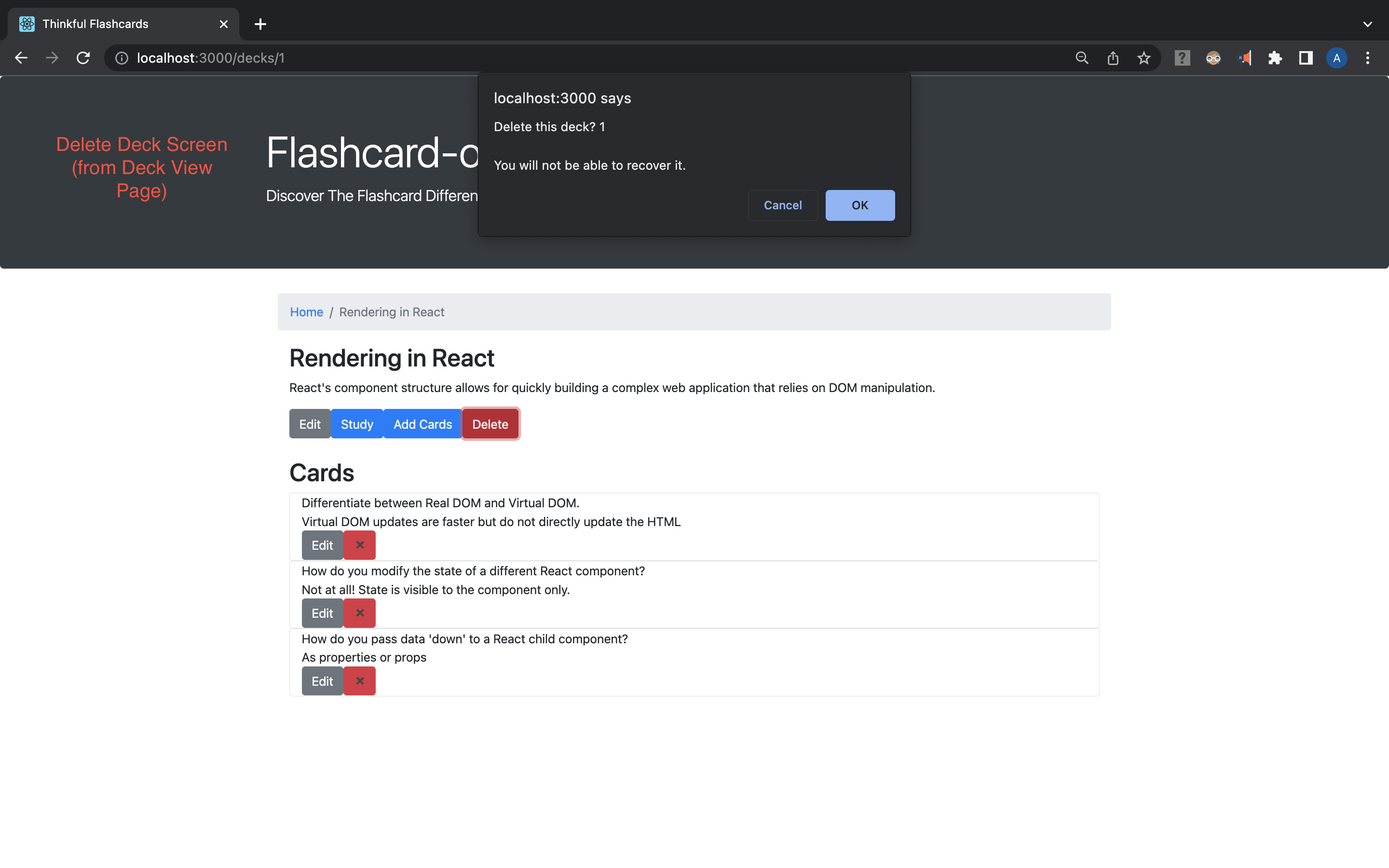Click the profile avatar icon
Image resolution: width=1389 pixels, height=868 pixels.
coord(1336,57)
